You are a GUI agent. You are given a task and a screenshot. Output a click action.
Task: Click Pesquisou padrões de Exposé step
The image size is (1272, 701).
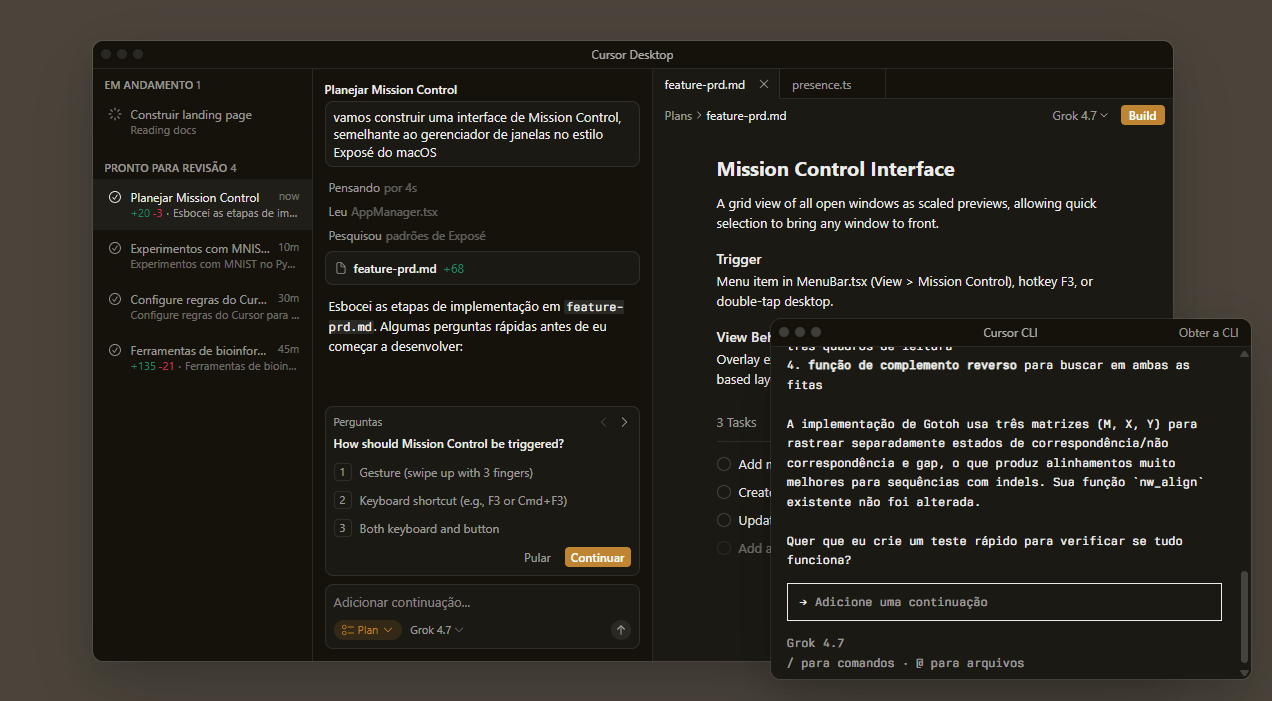407,236
